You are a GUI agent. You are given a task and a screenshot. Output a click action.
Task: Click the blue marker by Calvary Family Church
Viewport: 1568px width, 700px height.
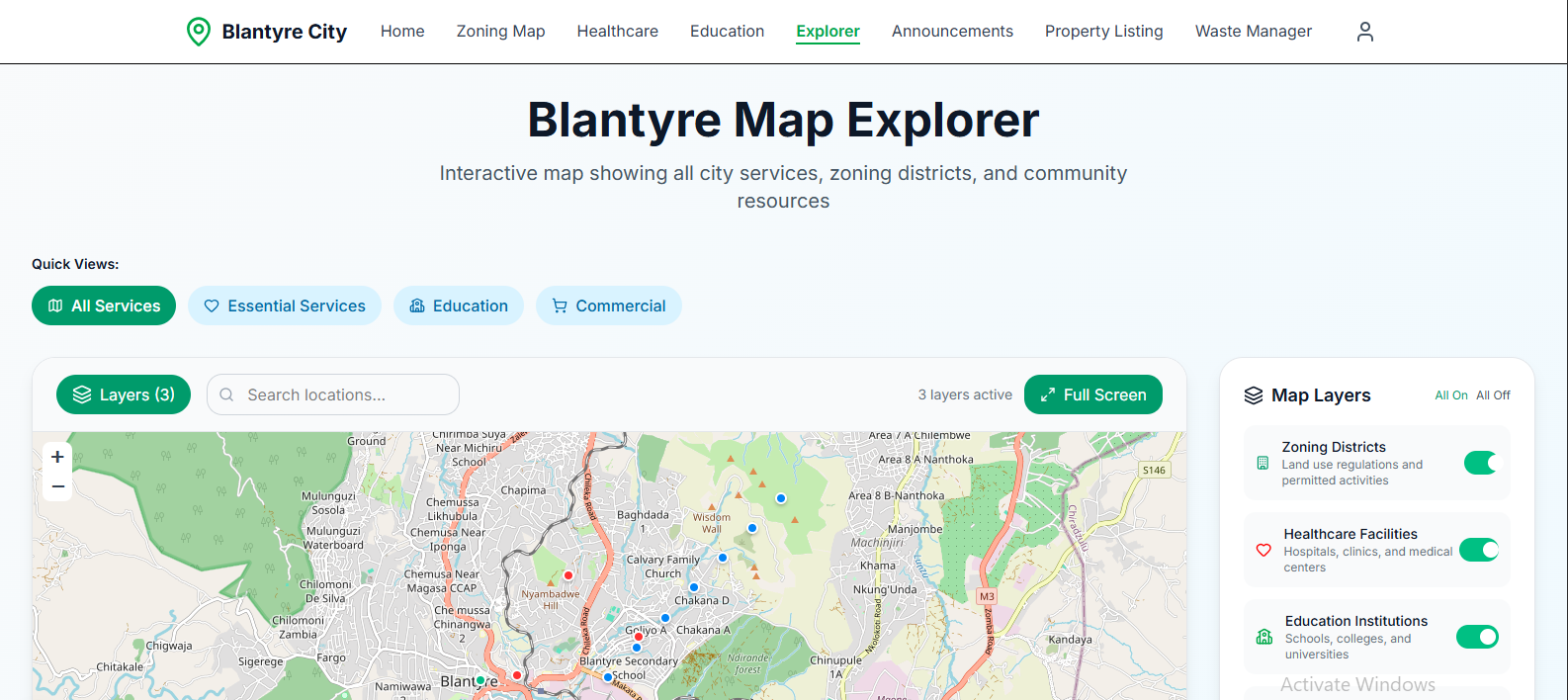[x=723, y=558]
